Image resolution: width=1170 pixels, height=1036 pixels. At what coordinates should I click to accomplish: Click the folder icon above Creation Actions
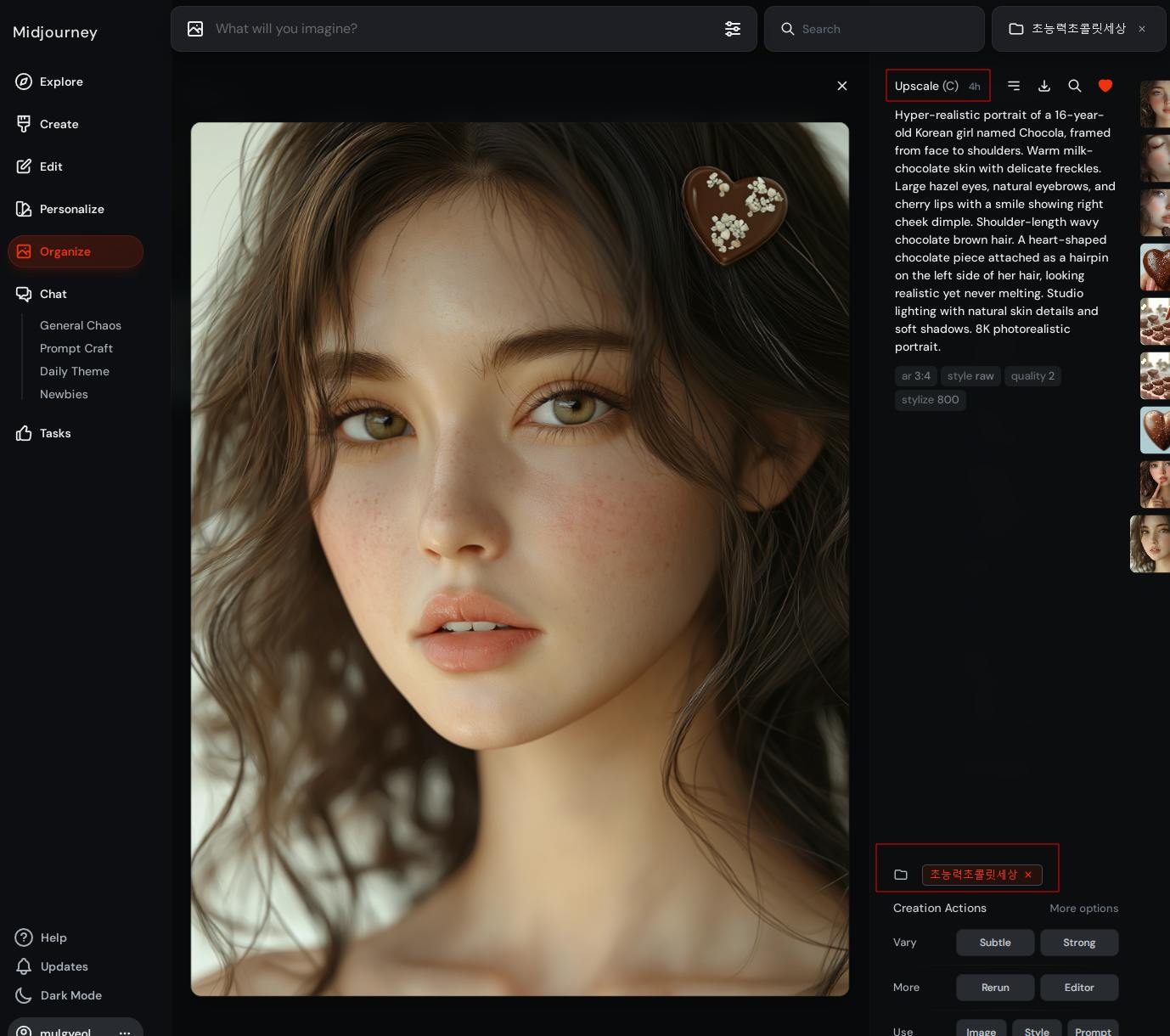(901, 875)
